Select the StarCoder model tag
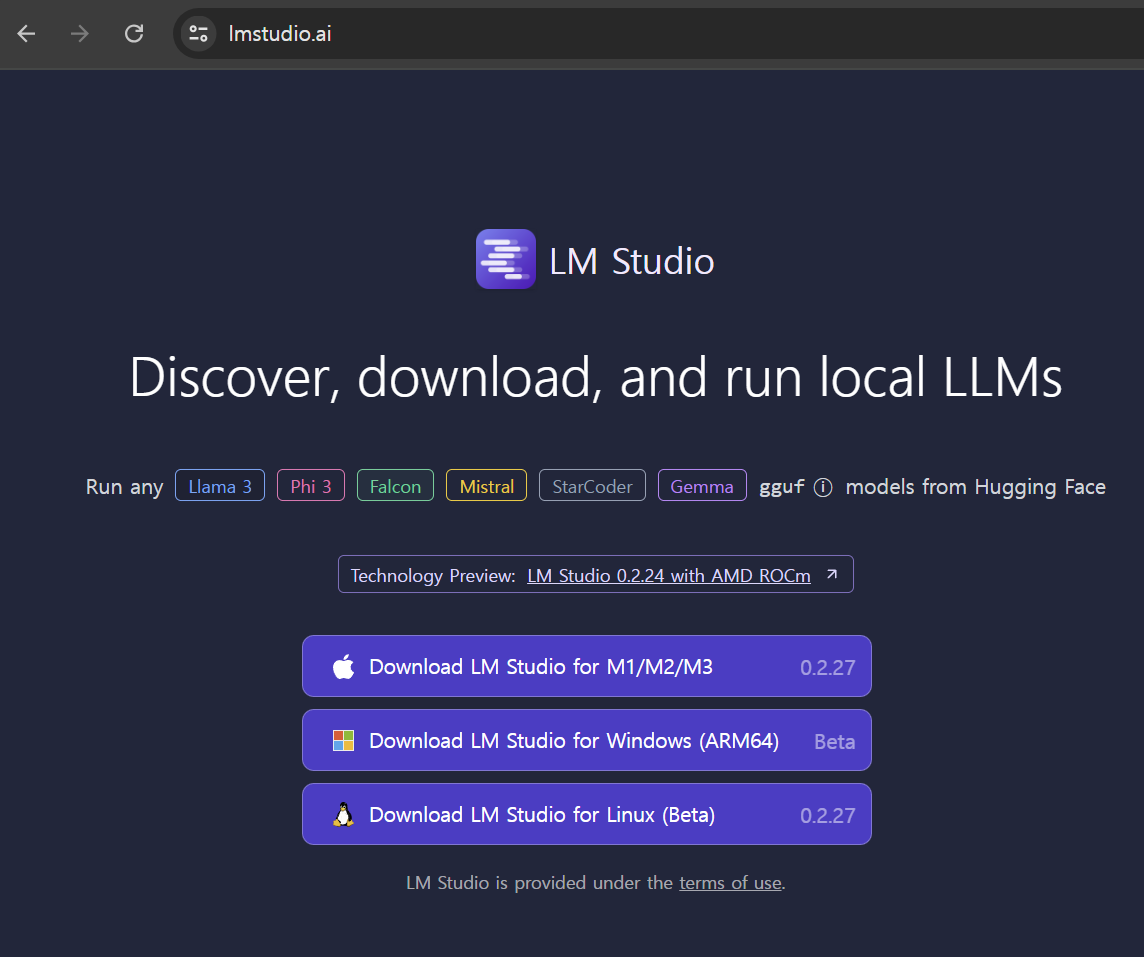The image size is (1144, 957). (592, 486)
